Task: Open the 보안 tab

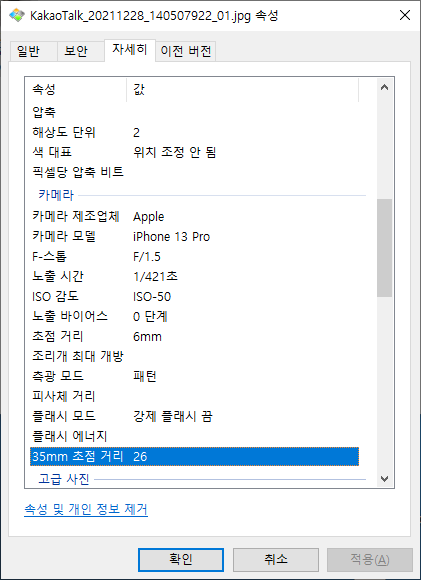Action: (x=80, y=51)
